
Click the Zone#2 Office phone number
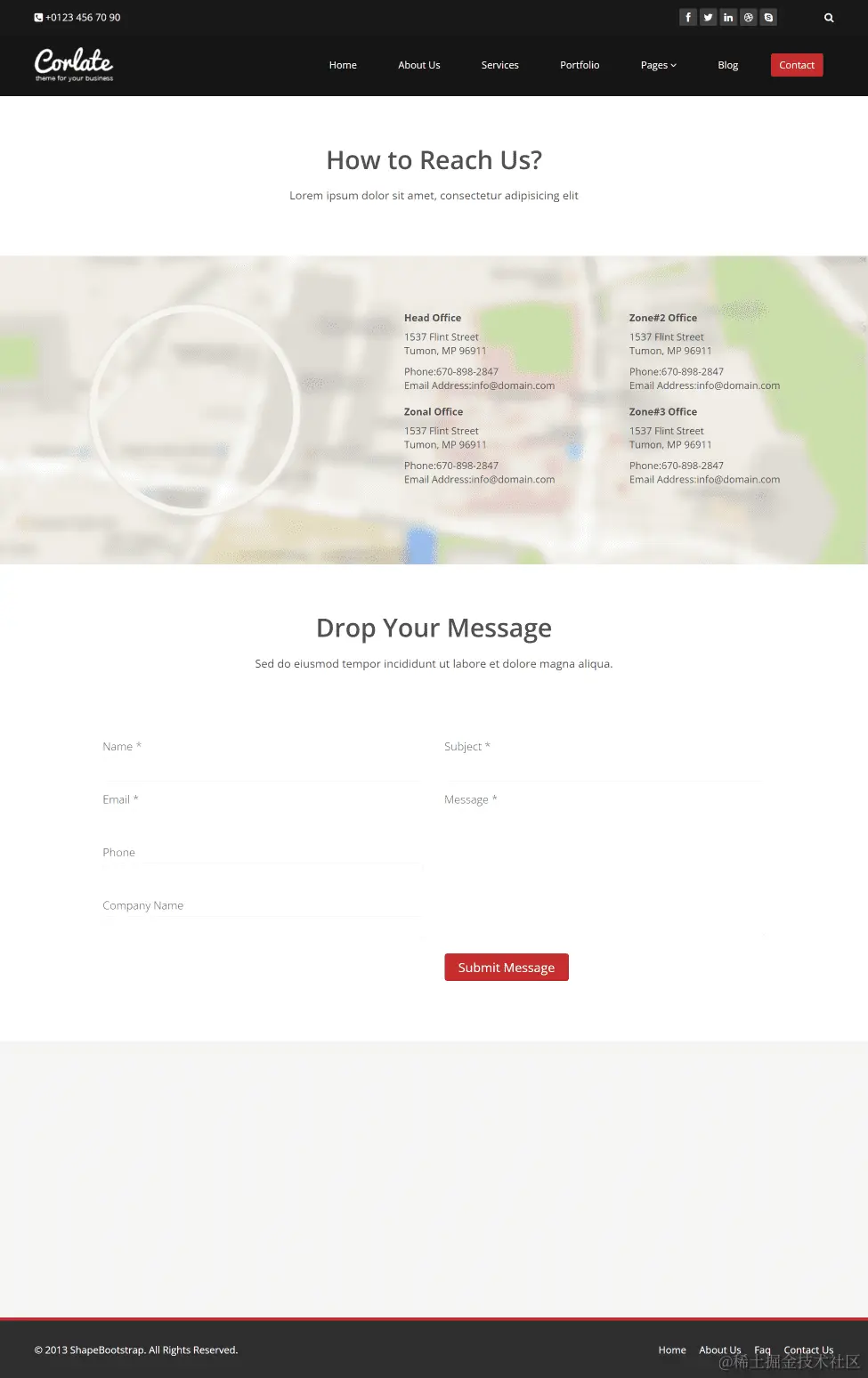point(693,372)
